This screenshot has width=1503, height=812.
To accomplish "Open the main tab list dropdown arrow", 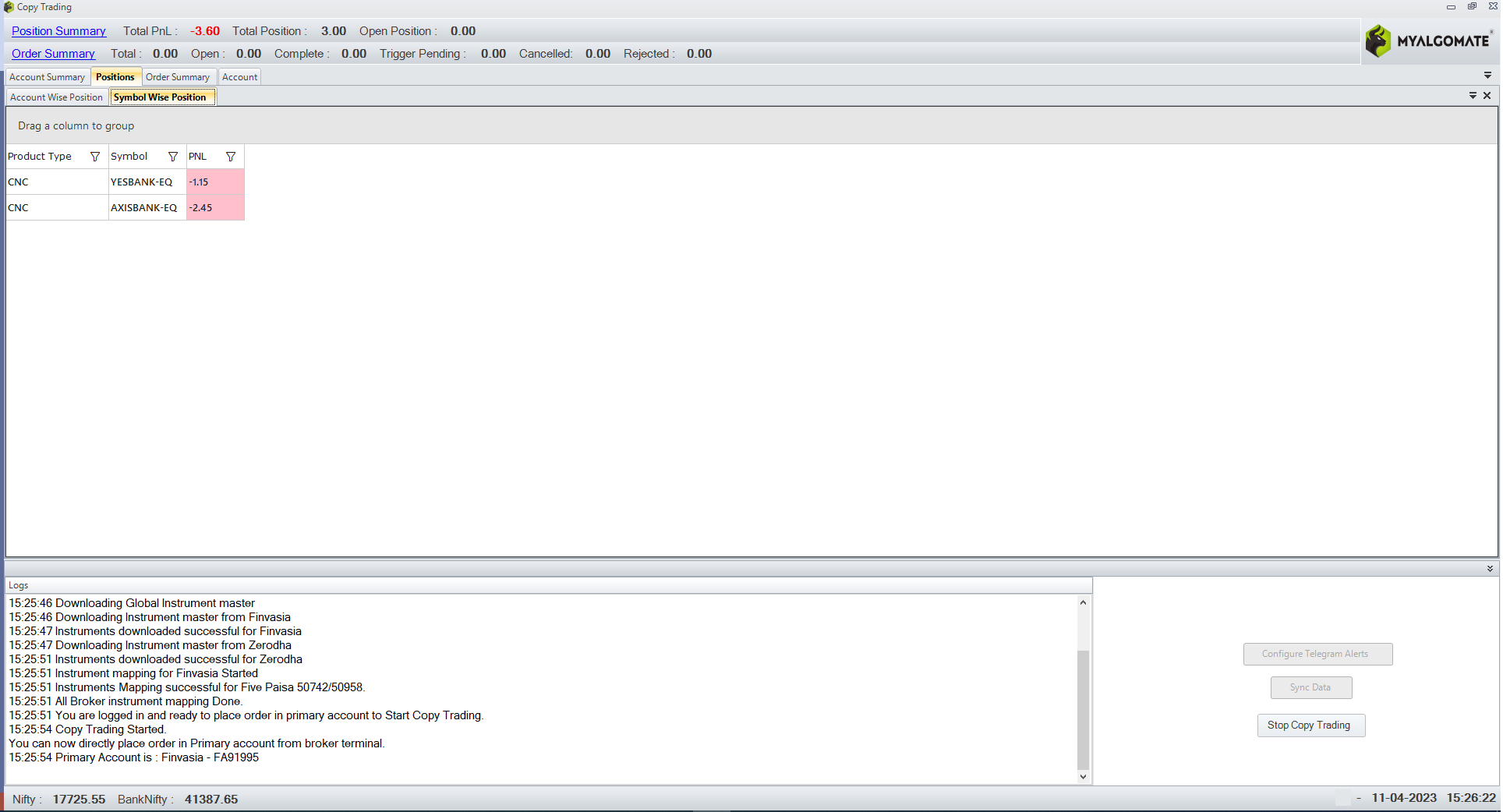I will pos(1487,76).
